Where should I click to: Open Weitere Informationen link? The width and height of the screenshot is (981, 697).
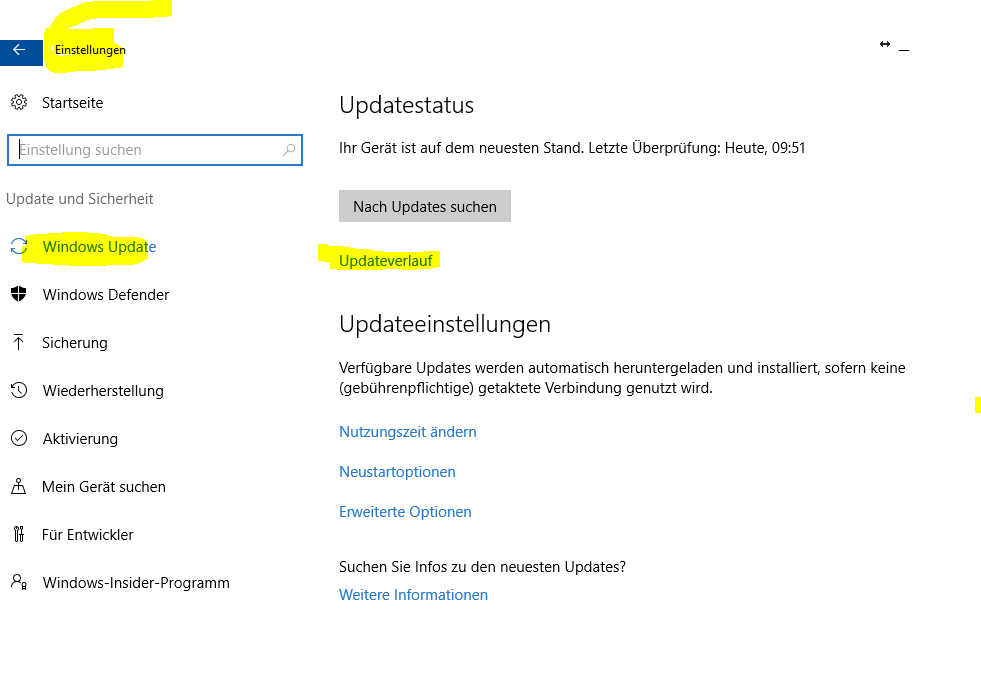click(x=414, y=594)
